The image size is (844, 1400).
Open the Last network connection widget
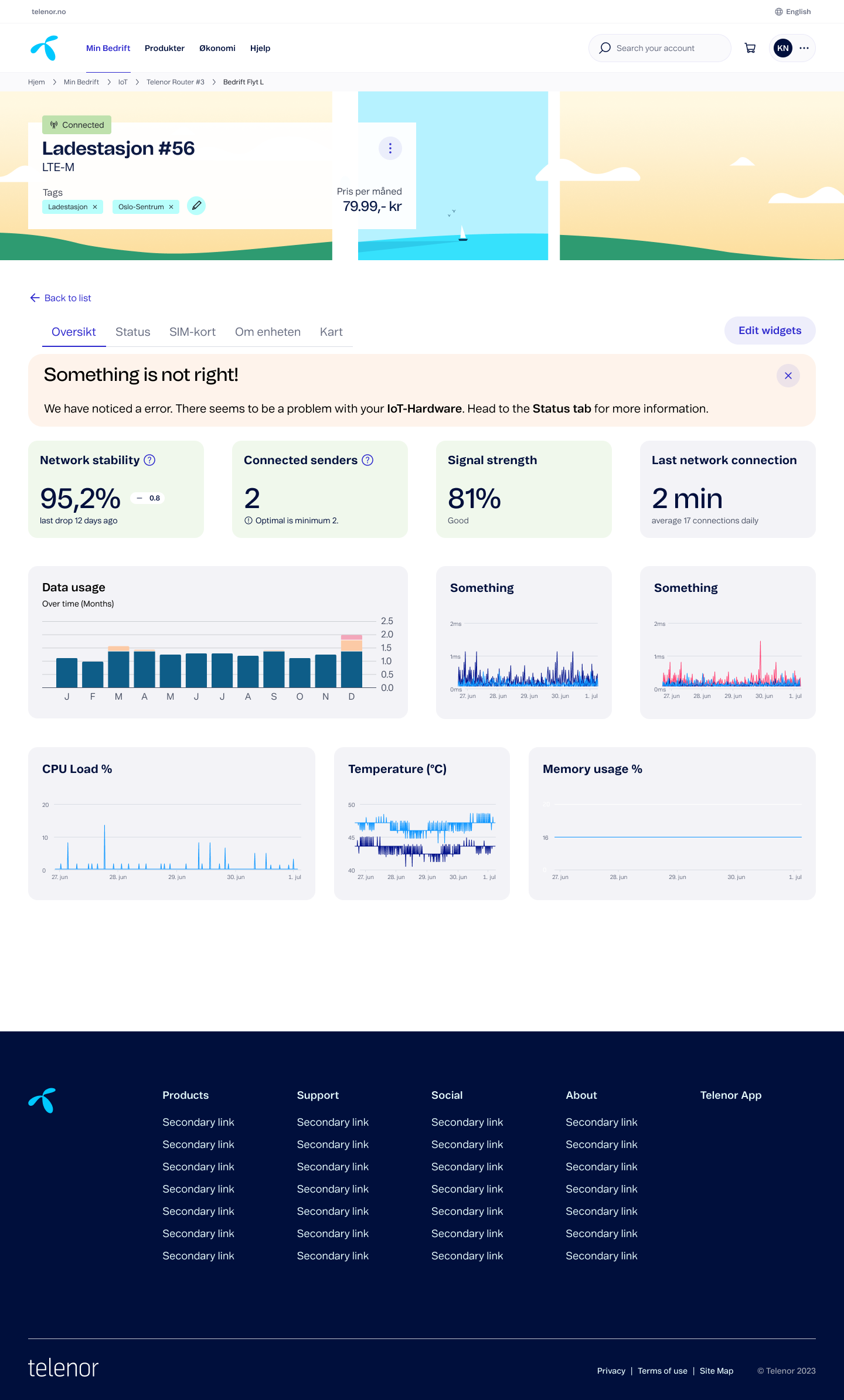[728, 489]
